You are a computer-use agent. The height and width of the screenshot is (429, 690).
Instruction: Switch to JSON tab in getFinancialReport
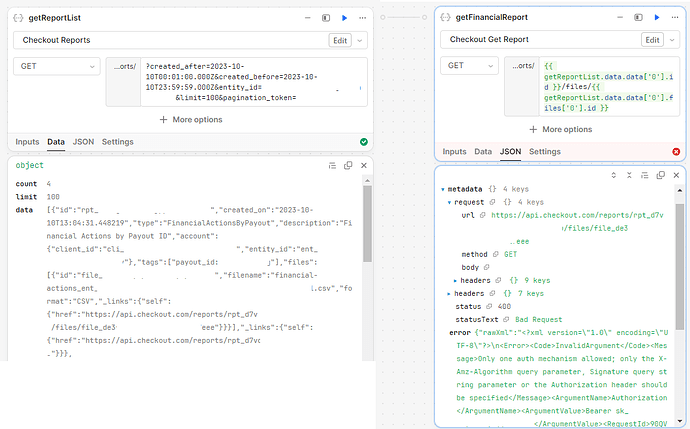510,151
